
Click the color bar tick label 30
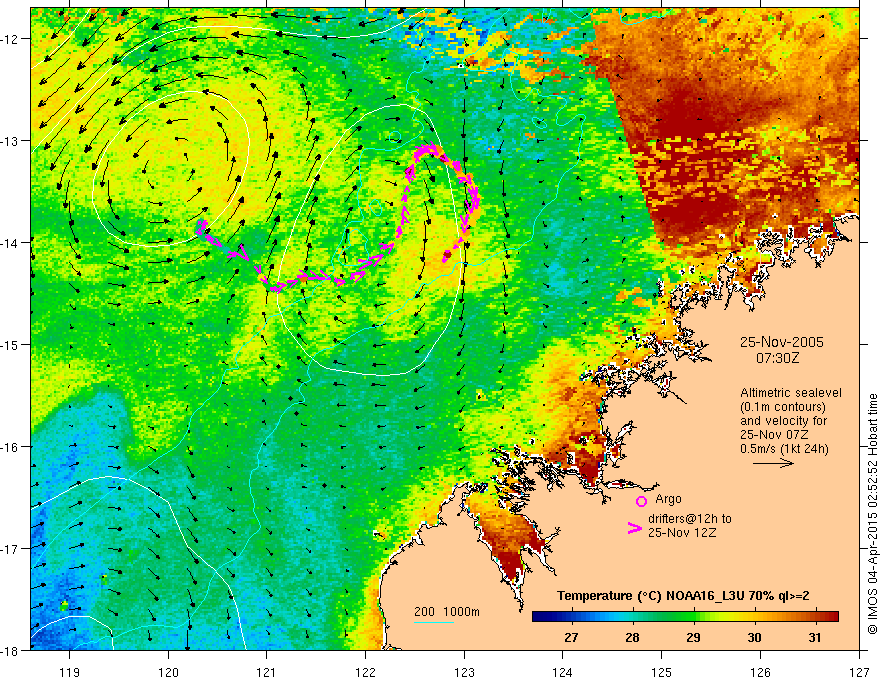click(x=754, y=637)
